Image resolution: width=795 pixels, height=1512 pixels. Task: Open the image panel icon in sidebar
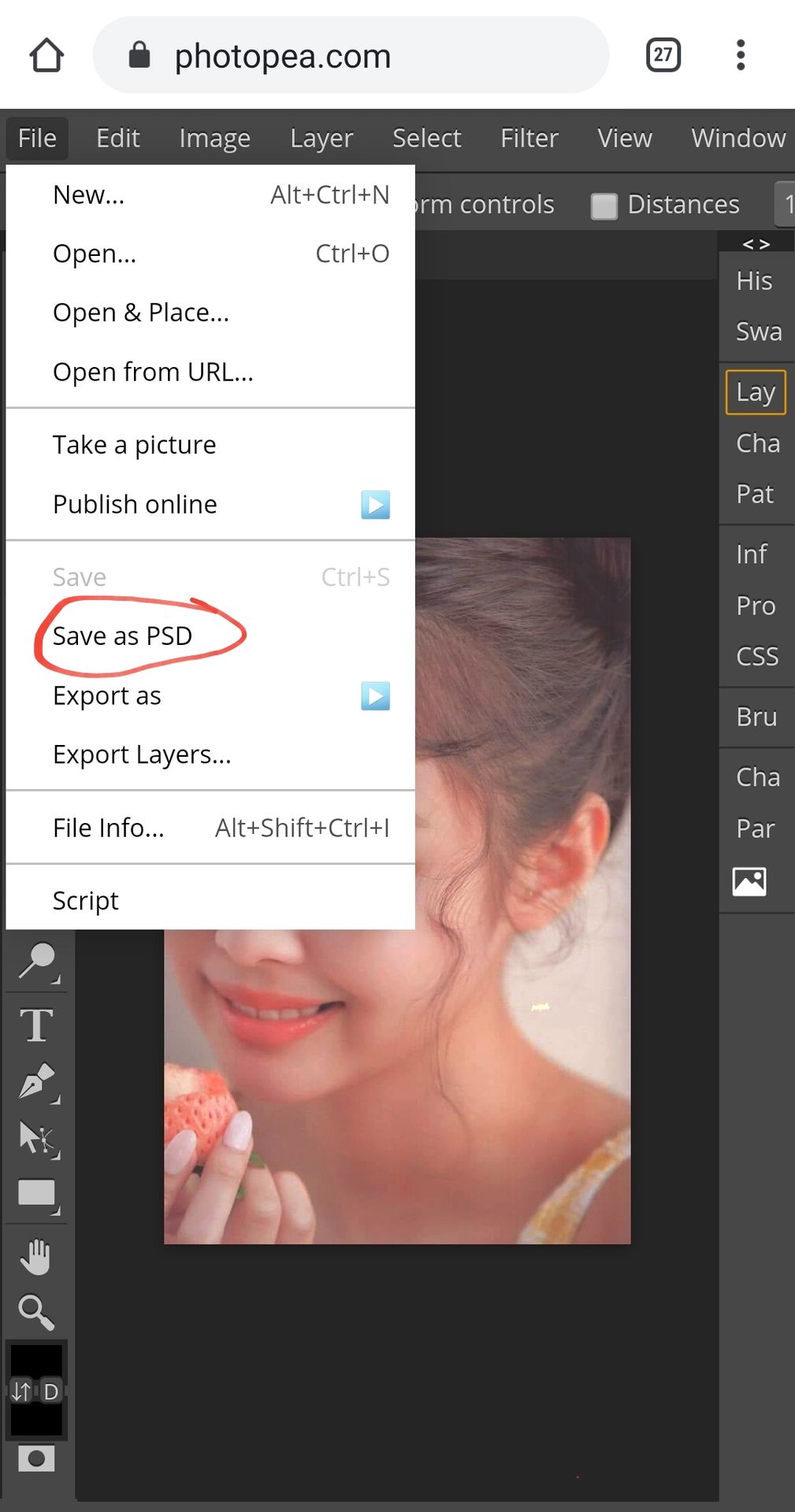(x=749, y=881)
